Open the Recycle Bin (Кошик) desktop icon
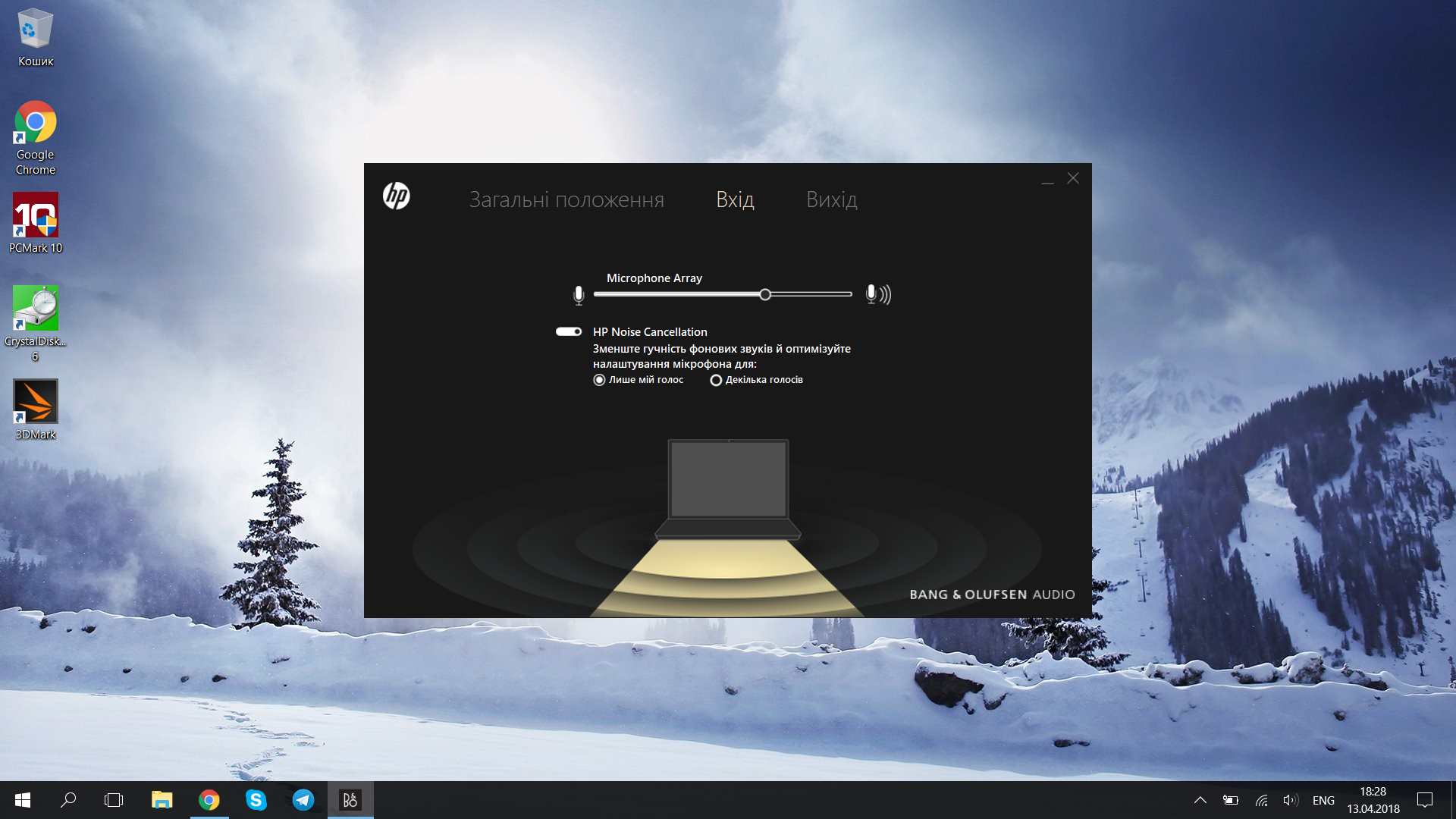The image size is (1456, 819). (x=36, y=38)
